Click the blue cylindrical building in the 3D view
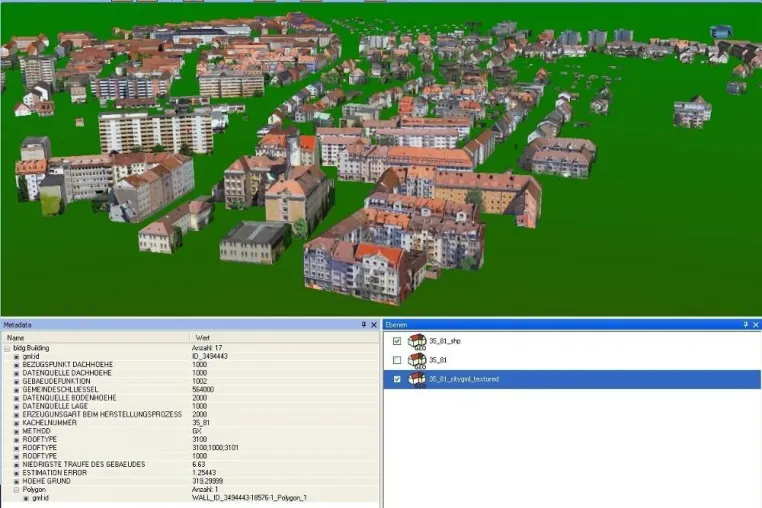 pos(721,32)
